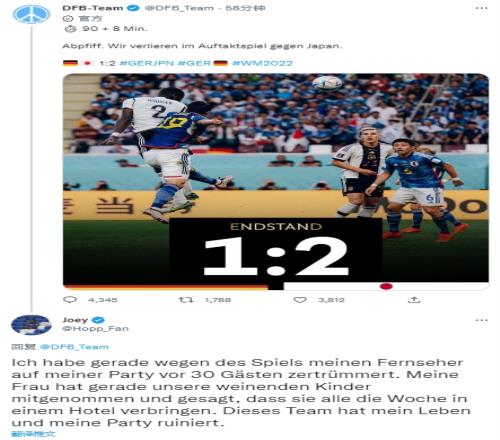Like the DFB-Team tweet with heart icon

pos(300,299)
